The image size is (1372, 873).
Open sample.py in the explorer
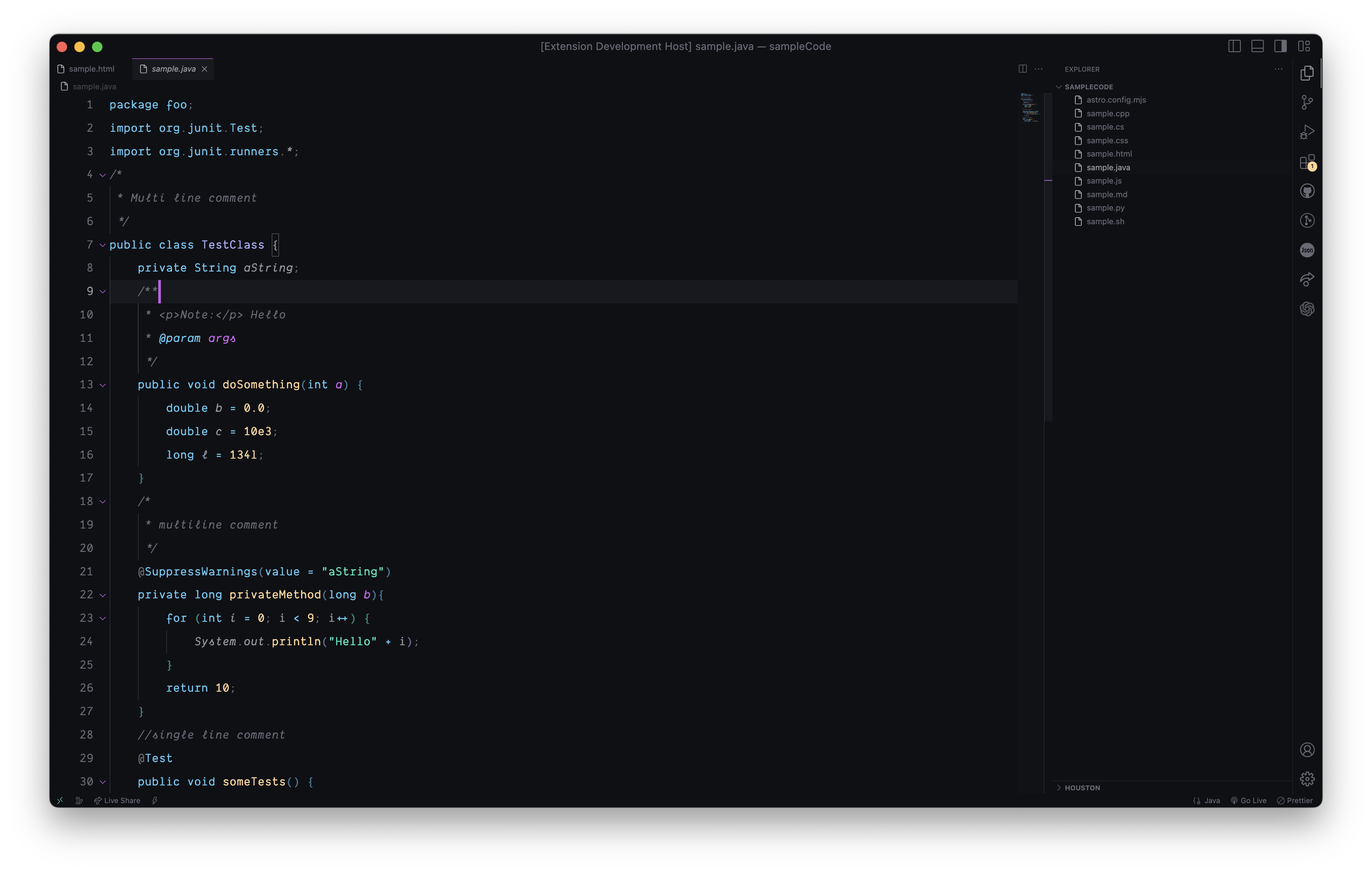coord(1105,207)
